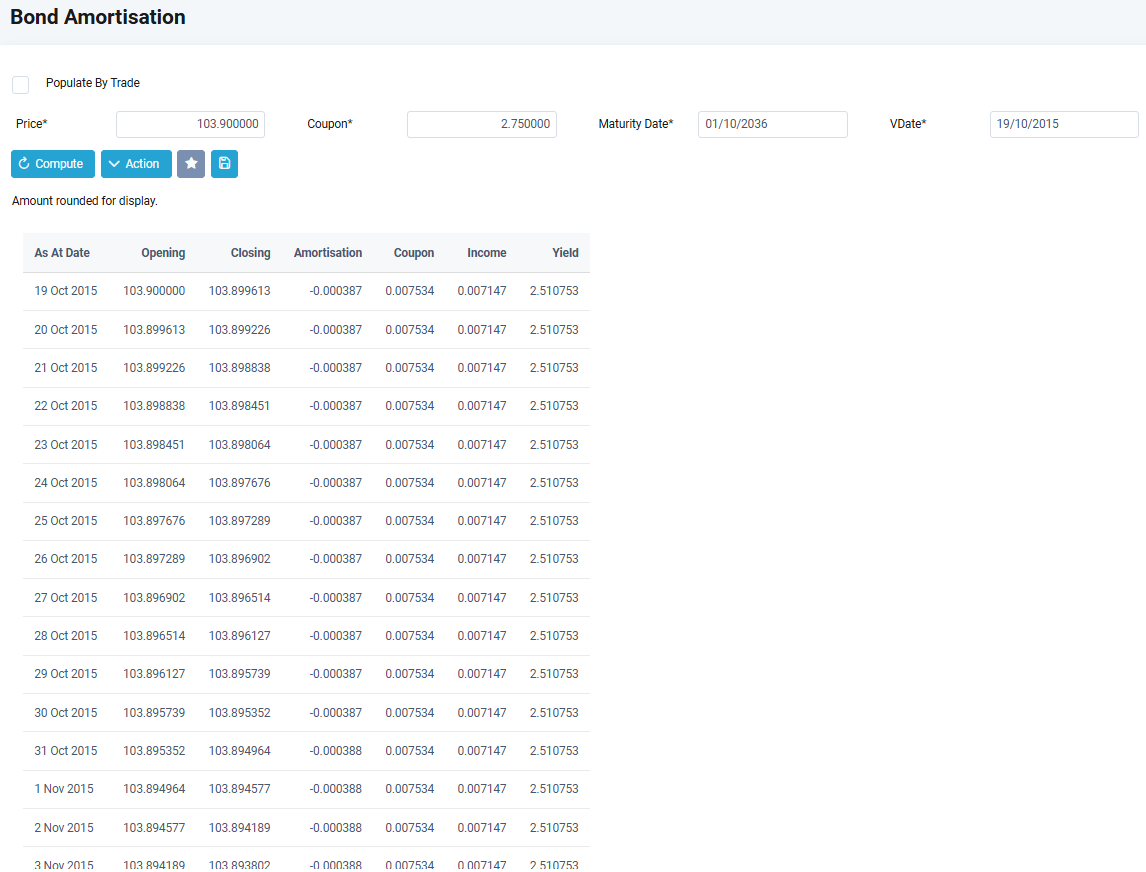Click the Yield column header
The height and width of the screenshot is (872, 1146).
pos(565,253)
